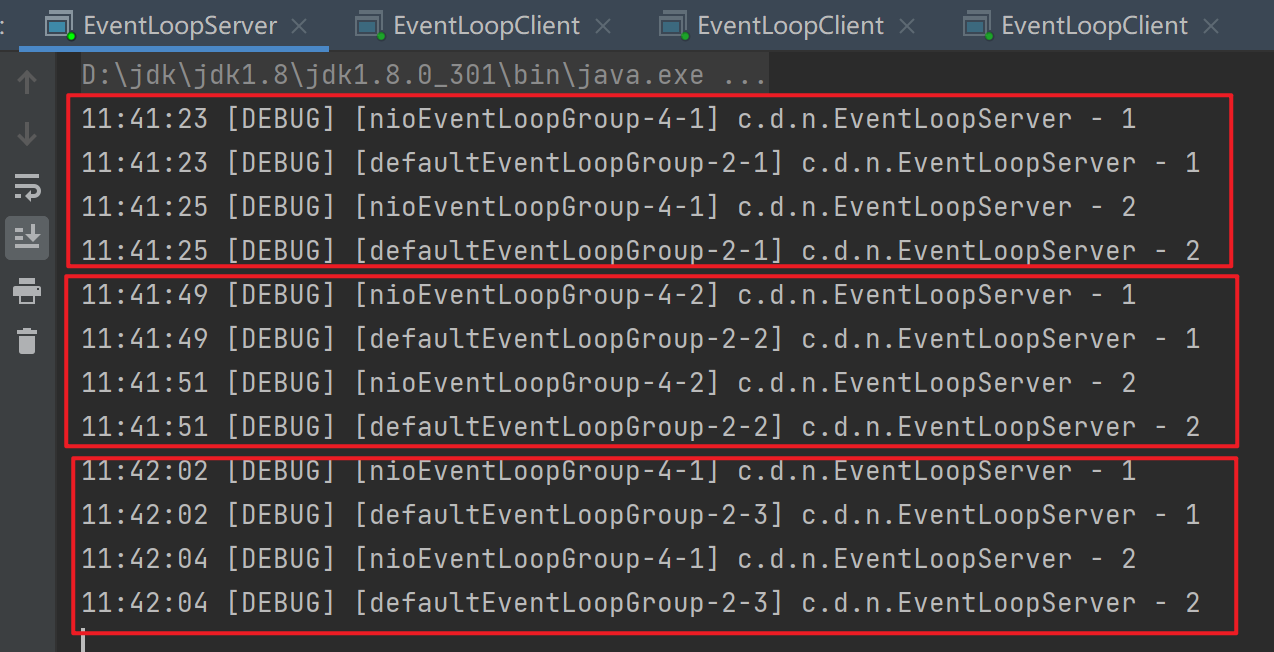Click the 11:42:02 defaultEventLoopGroup-2-3 log line
Screen dimensions: 1274x652
point(640,516)
